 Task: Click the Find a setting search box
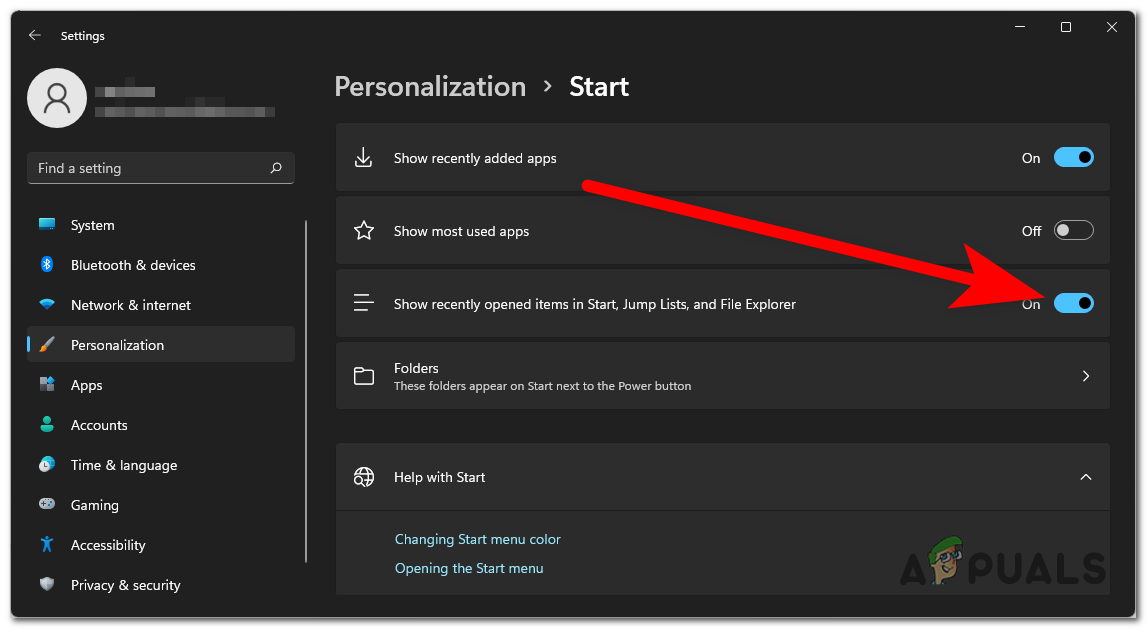(x=150, y=168)
